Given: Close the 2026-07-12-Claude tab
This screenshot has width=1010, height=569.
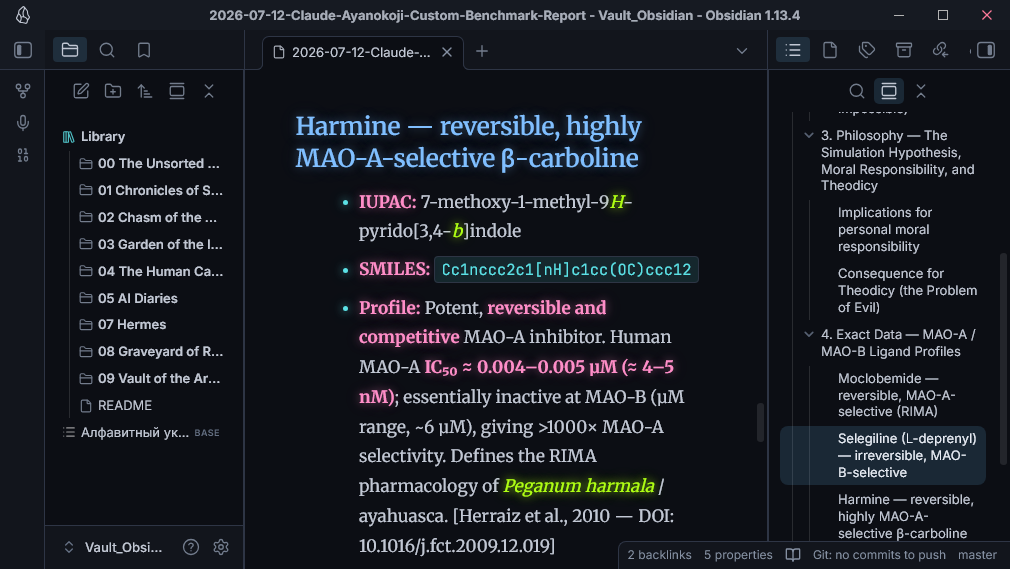Looking at the screenshot, I should coord(447,52).
